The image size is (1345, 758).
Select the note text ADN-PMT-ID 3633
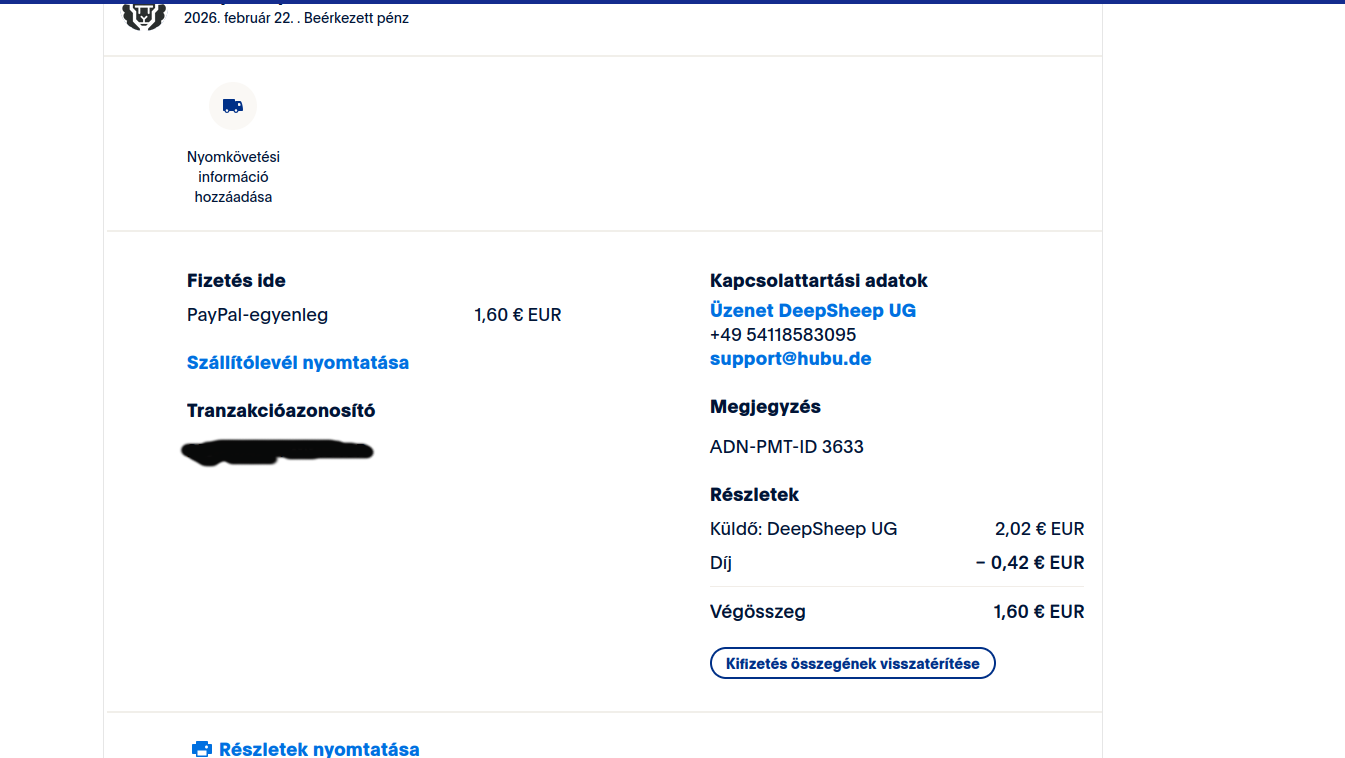tap(786, 447)
